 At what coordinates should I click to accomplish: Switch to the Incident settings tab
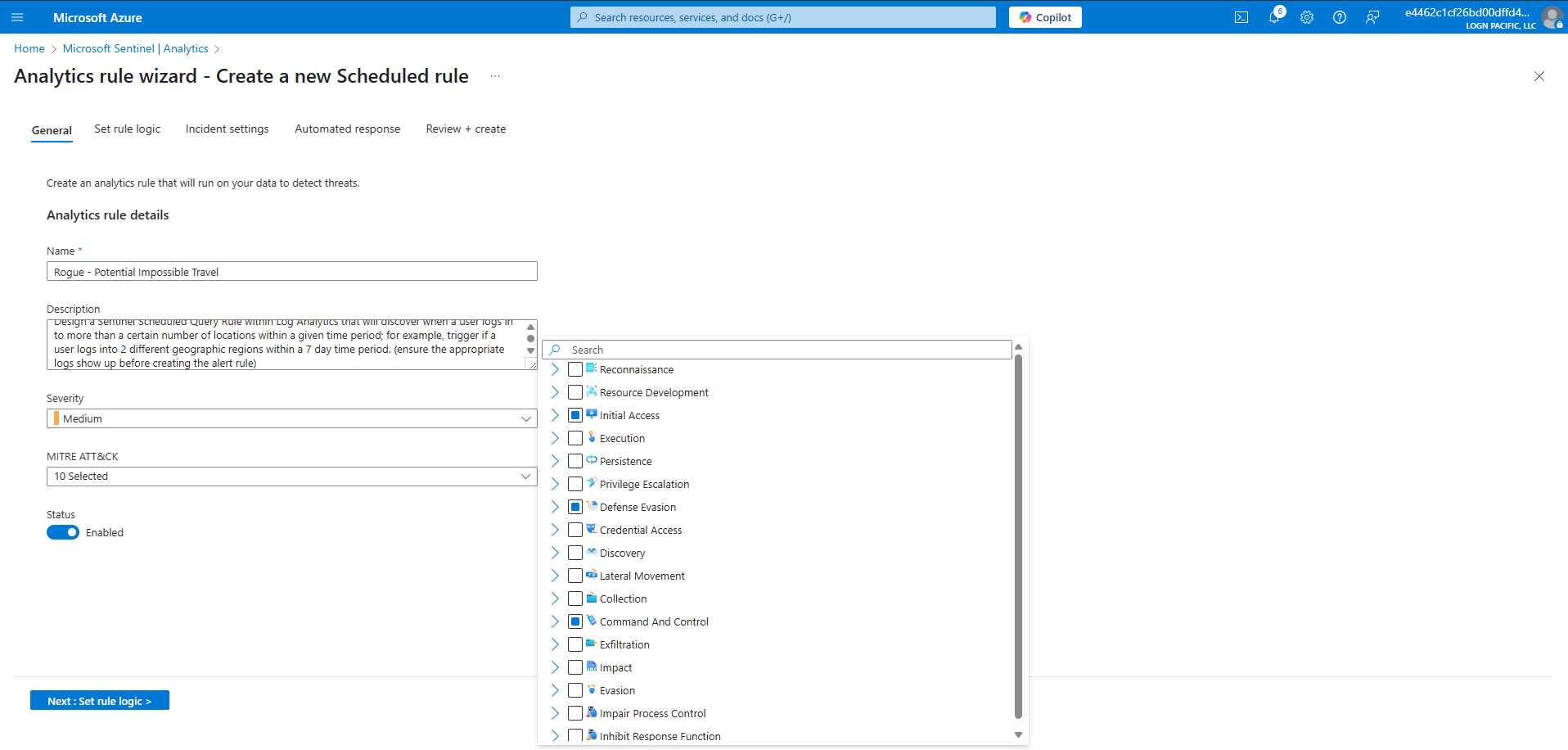[227, 129]
